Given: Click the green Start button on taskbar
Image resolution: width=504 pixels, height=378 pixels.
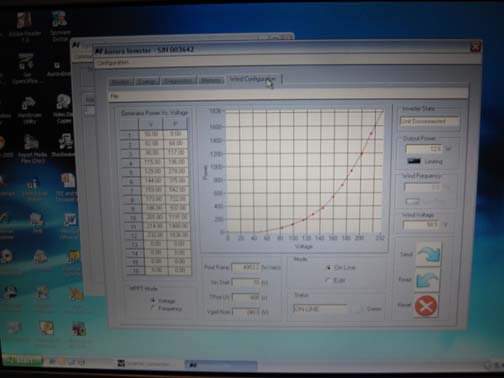Looking at the screenshot, I should coord(23,361).
